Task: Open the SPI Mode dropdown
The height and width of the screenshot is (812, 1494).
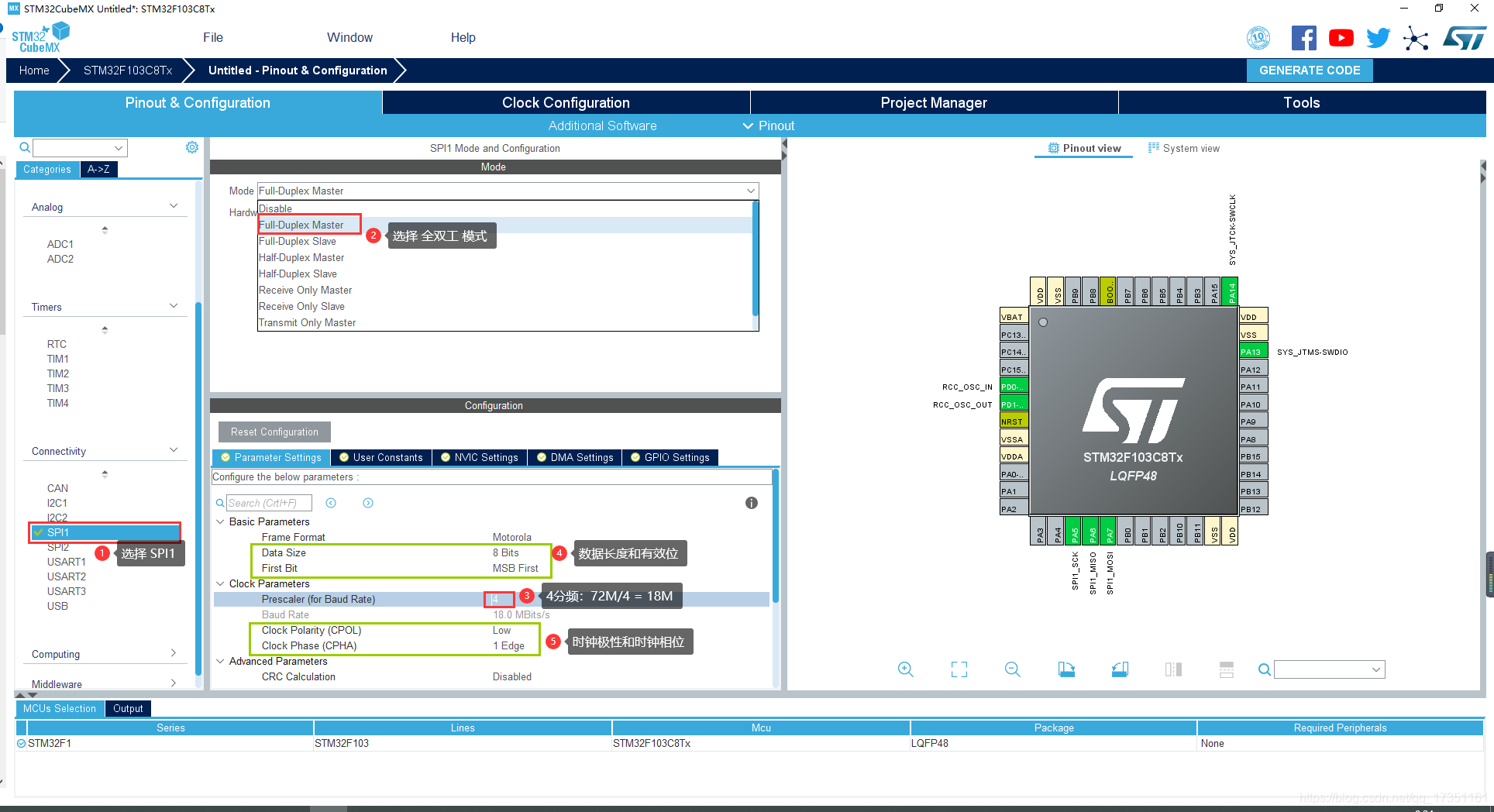Action: pyautogui.click(x=749, y=191)
